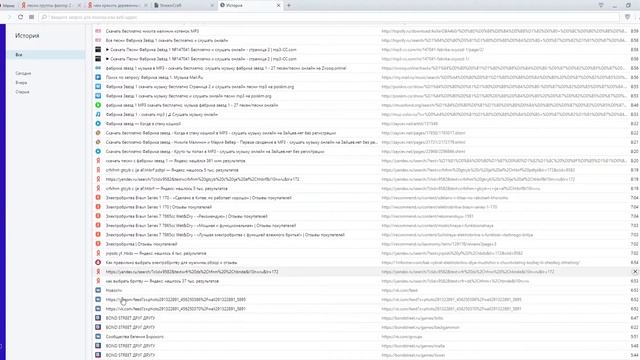Open Яндекс: нашлось 4 тыс. результатов entry
640x360 pixels.
[x=156, y=253]
